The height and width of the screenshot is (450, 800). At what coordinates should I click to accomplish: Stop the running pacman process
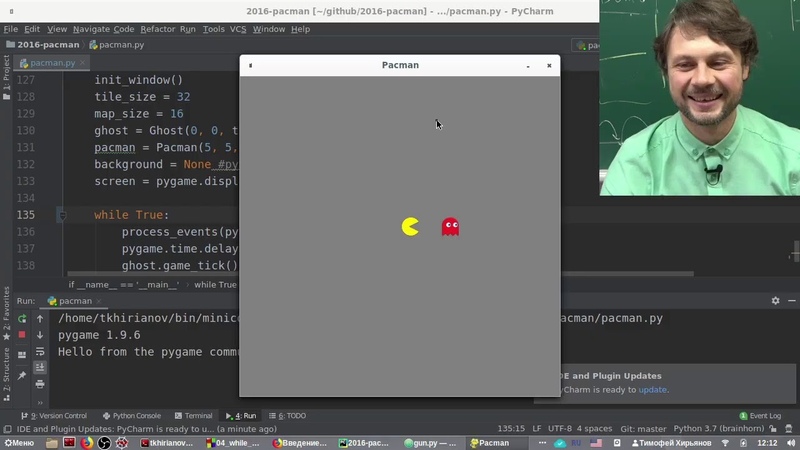pos(22,335)
